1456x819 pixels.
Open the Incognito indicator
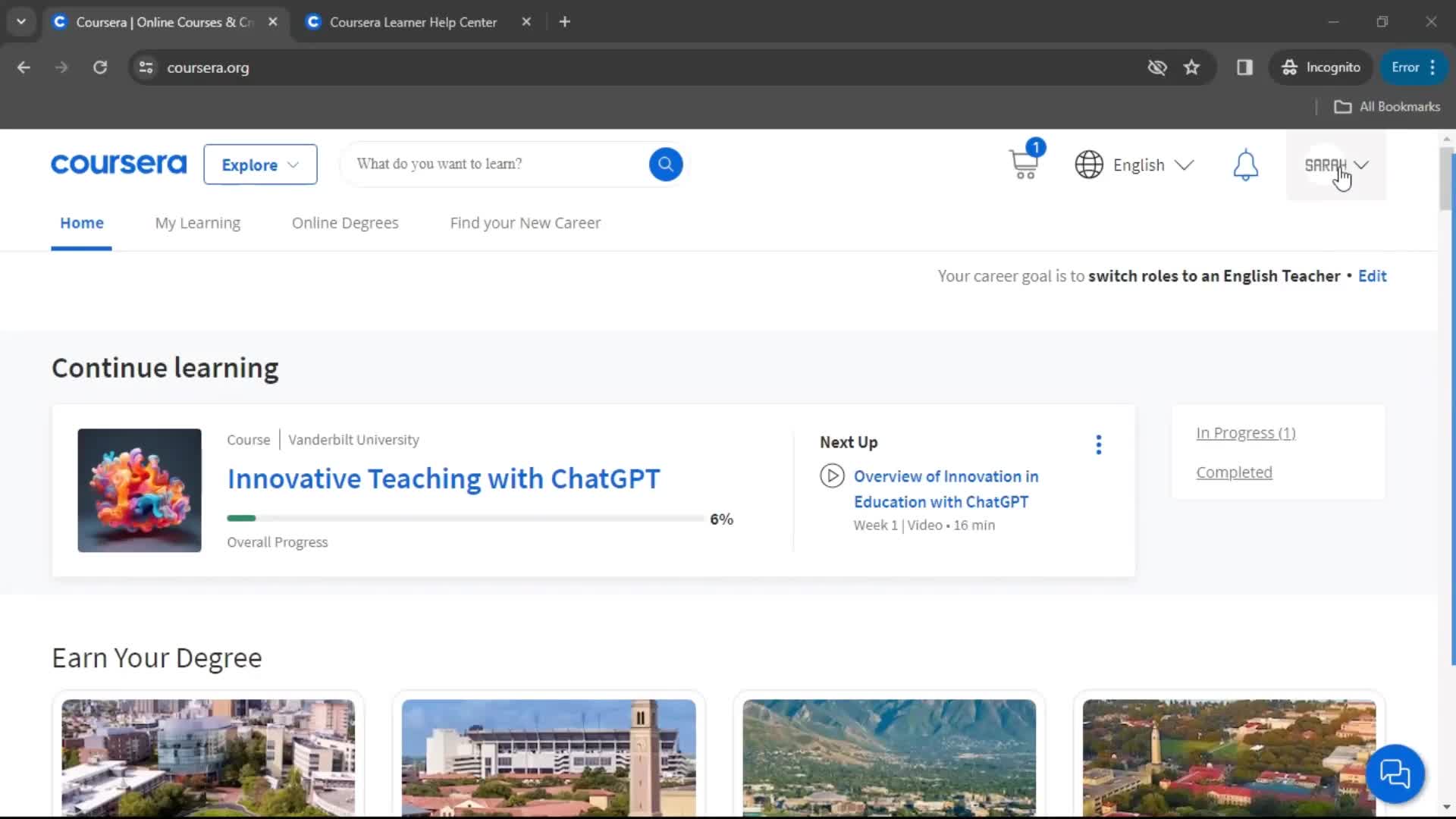pos(1321,67)
